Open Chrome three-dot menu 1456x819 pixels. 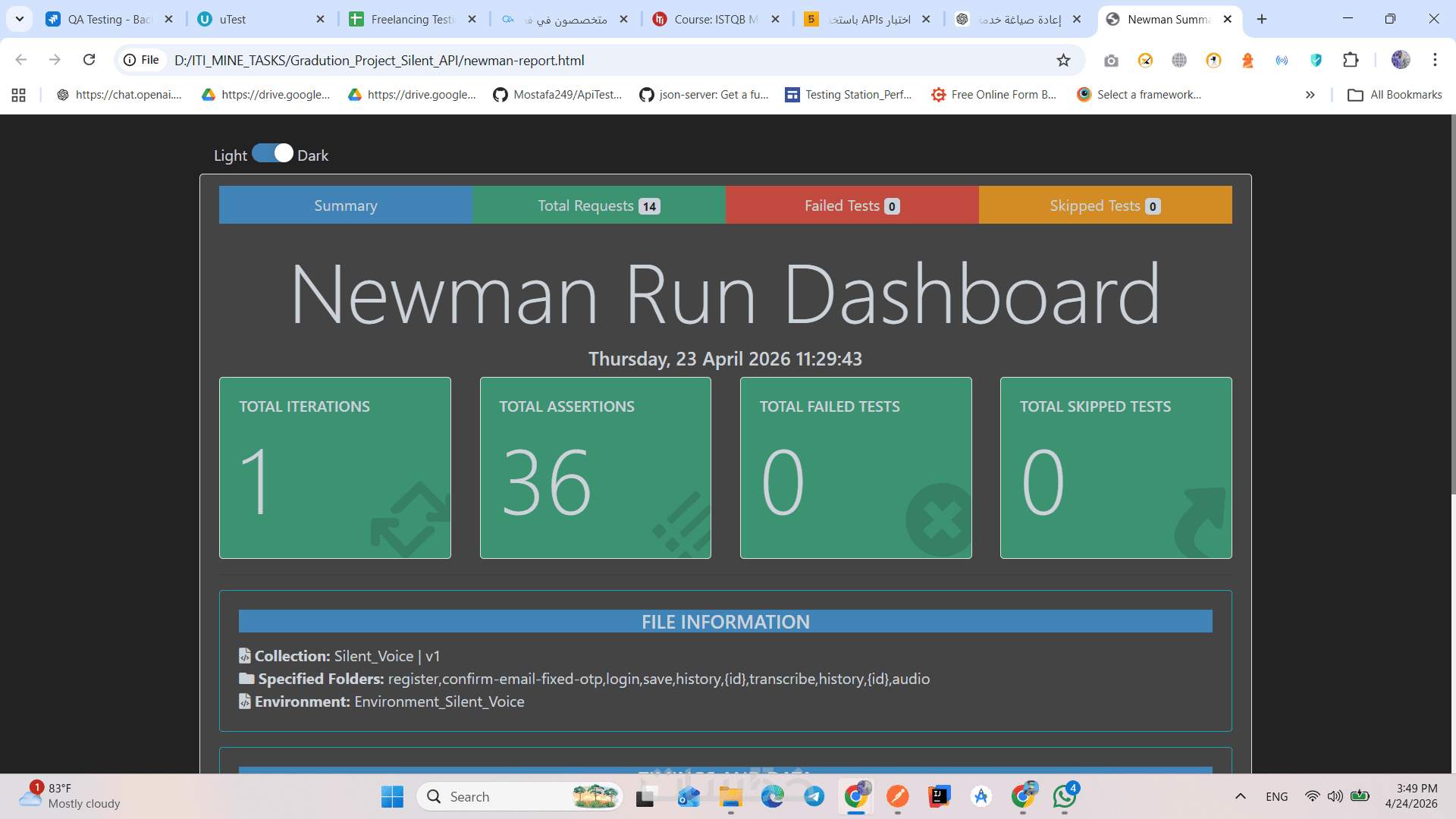click(1435, 61)
